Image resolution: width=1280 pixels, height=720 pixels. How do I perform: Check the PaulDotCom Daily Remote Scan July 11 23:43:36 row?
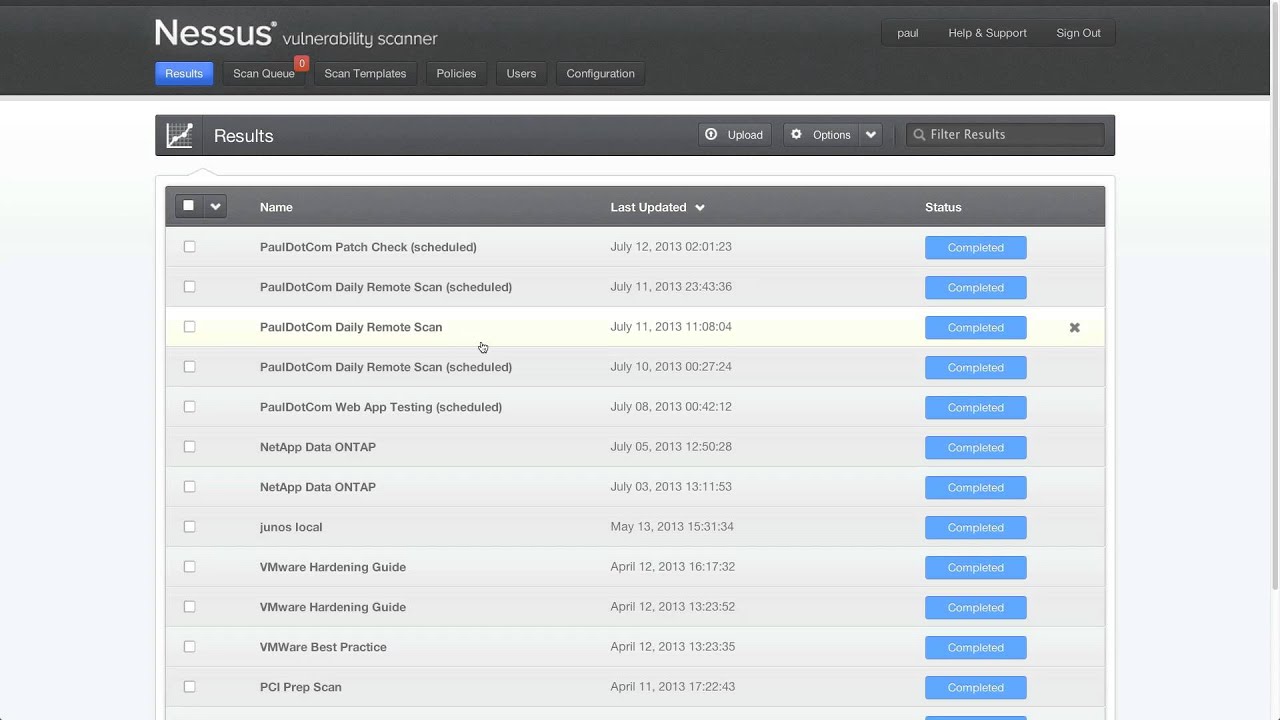coord(189,286)
